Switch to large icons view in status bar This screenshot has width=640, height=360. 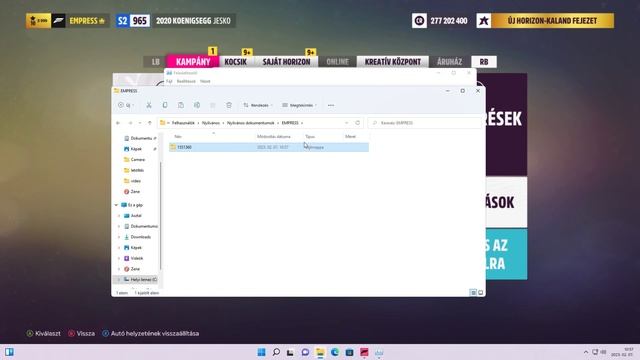coord(480,293)
